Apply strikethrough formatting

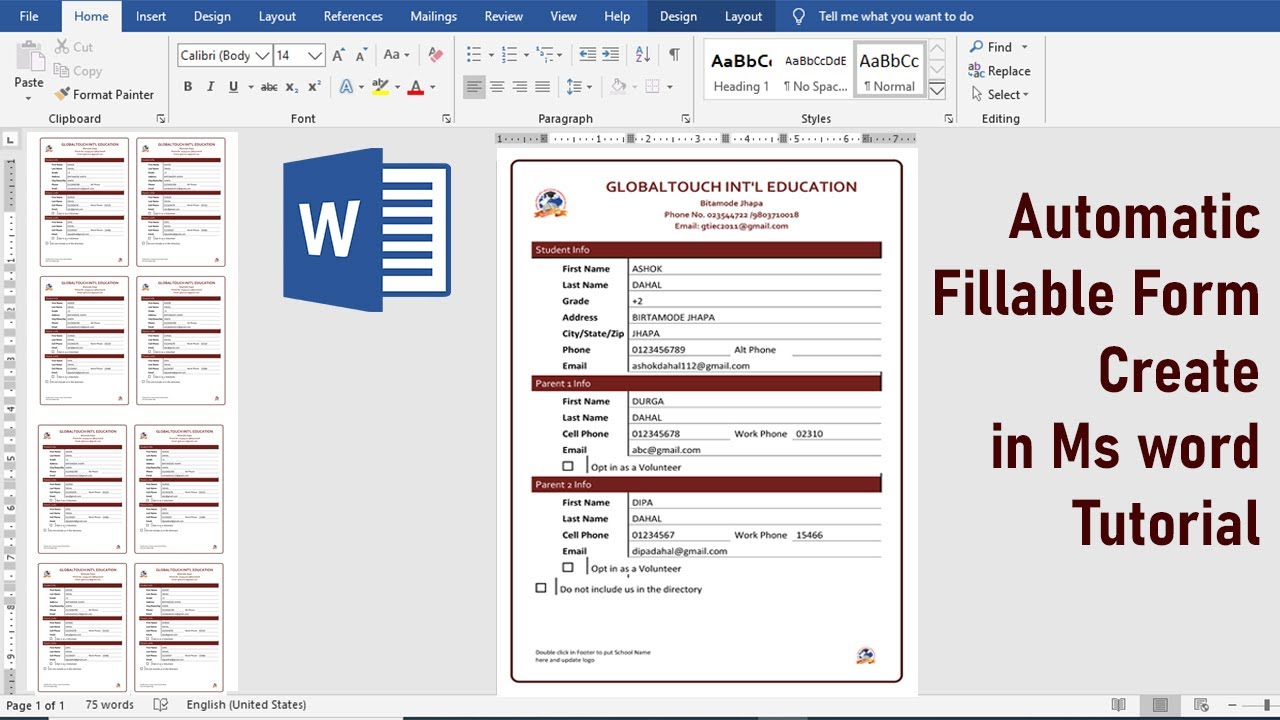click(269, 87)
